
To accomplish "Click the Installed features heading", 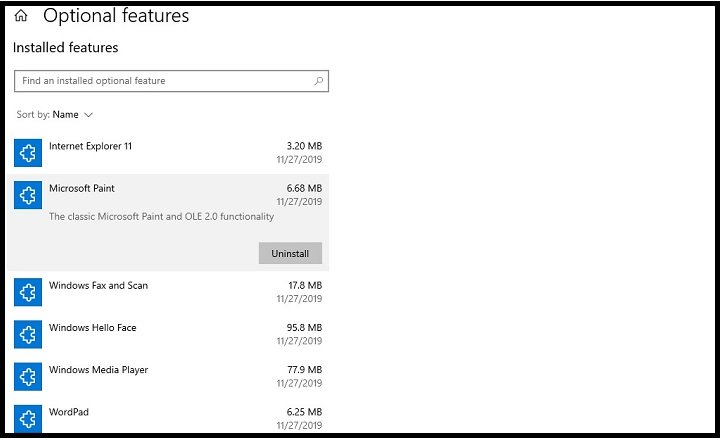I will 66,47.
